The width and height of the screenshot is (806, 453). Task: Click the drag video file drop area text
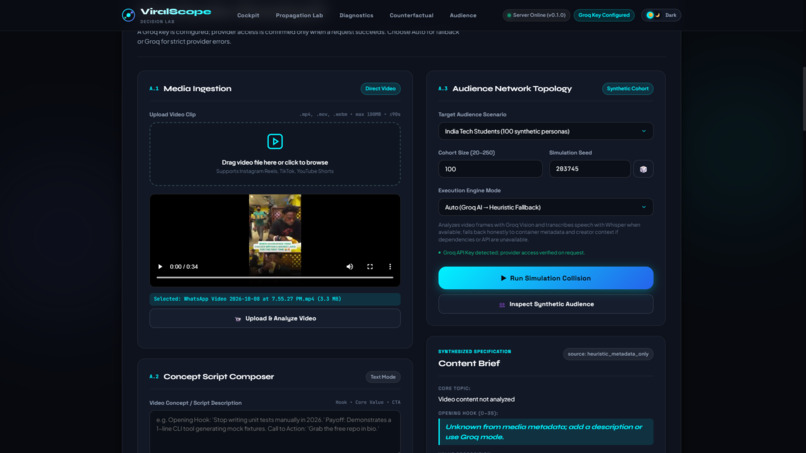tap(275, 162)
